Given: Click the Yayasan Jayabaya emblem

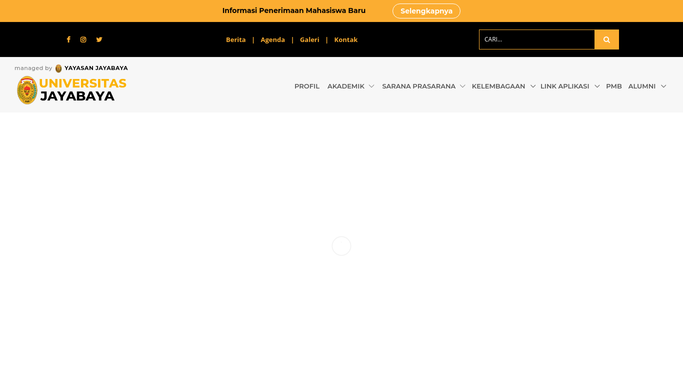Looking at the screenshot, I should pos(58,68).
